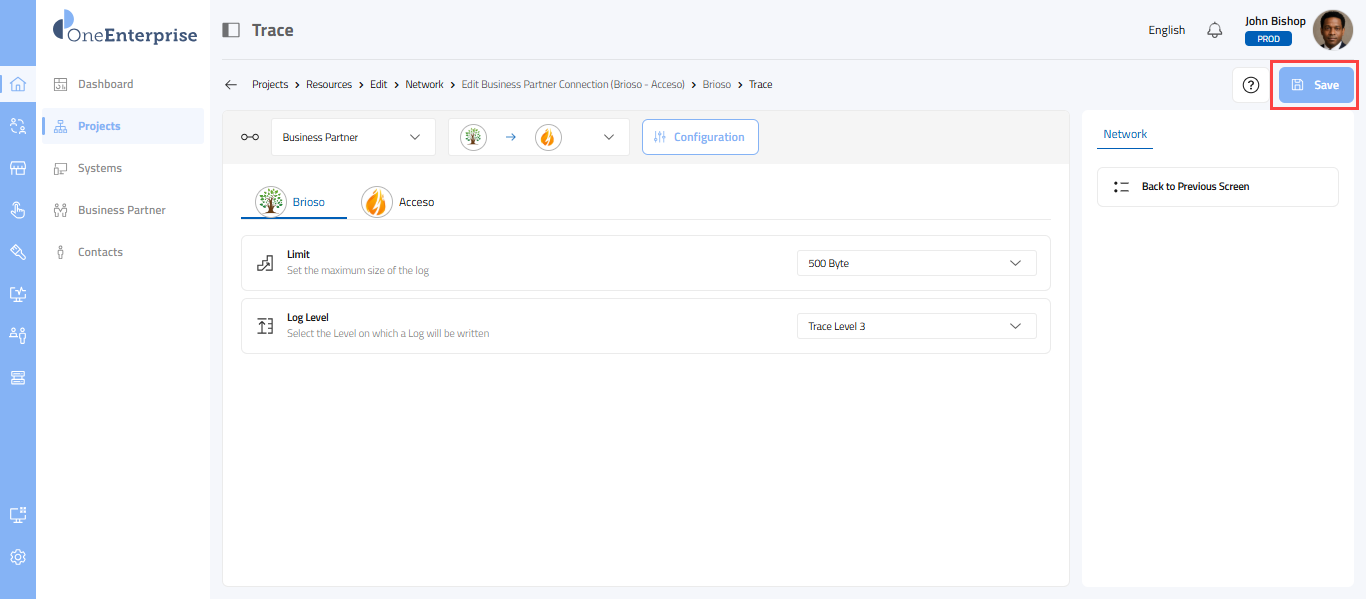Click the help question mark icon
This screenshot has height=599, width=1366.
pos(1250,85)
